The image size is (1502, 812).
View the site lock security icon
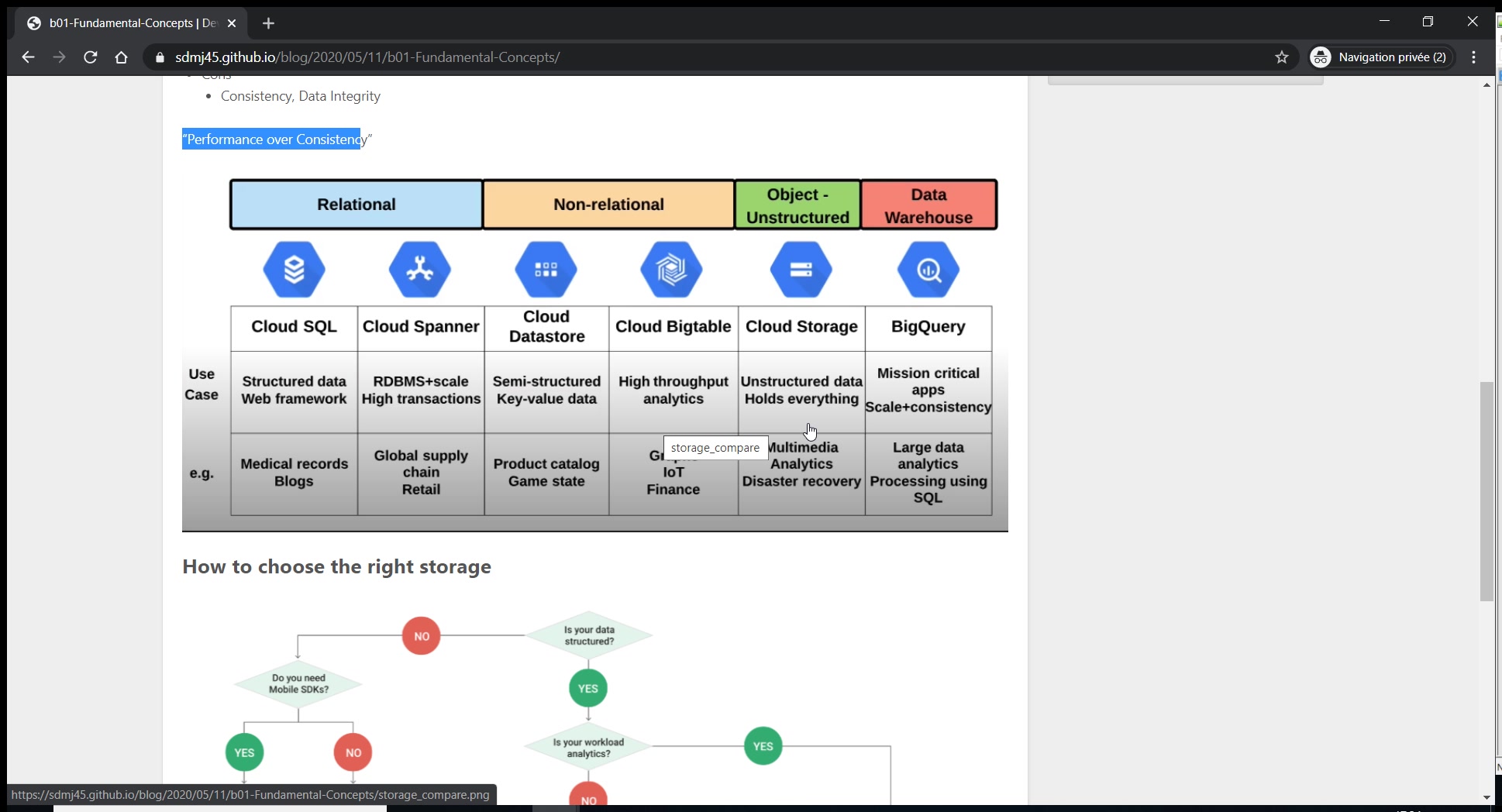tap(160, 57)
